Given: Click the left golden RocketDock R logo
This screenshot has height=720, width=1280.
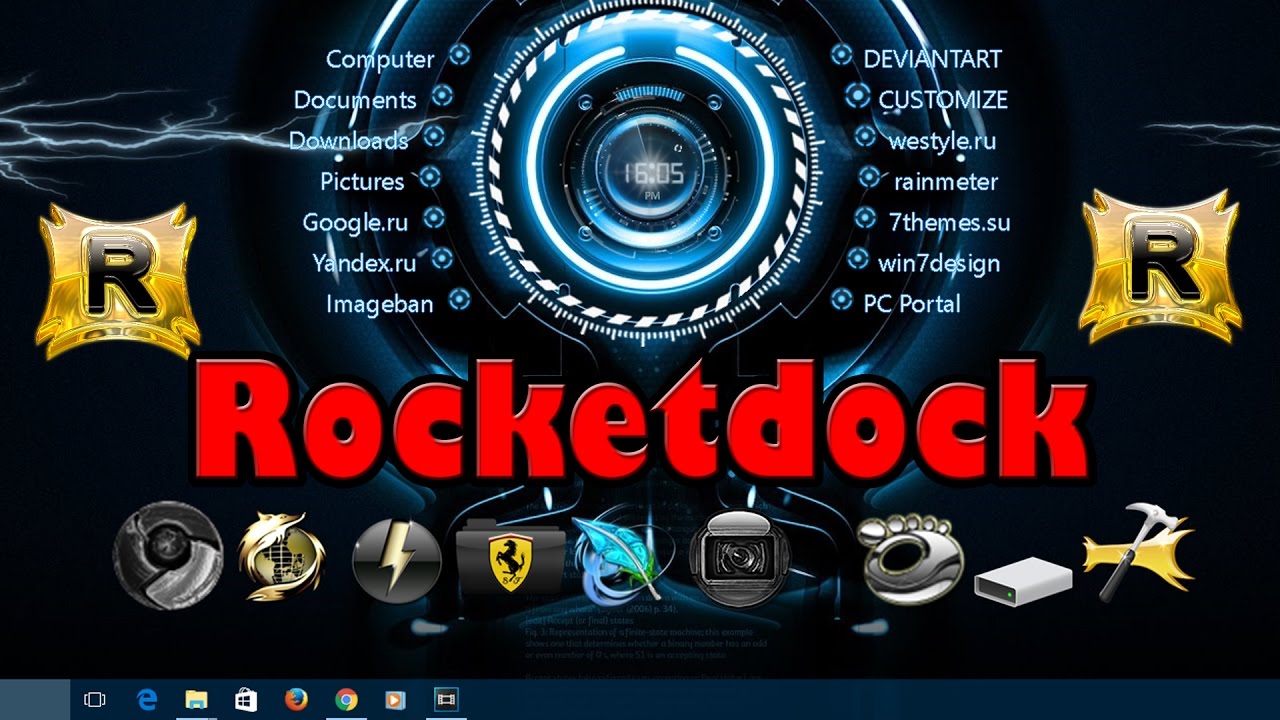Looking at the screenshot, I should coord(117,281).
